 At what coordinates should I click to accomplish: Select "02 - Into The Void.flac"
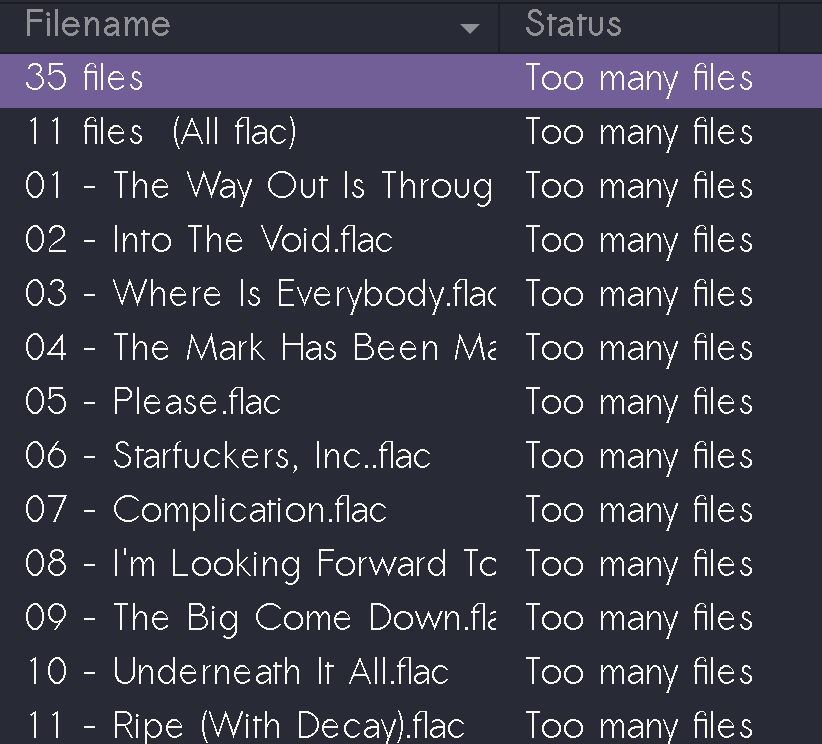pos(200,239)
